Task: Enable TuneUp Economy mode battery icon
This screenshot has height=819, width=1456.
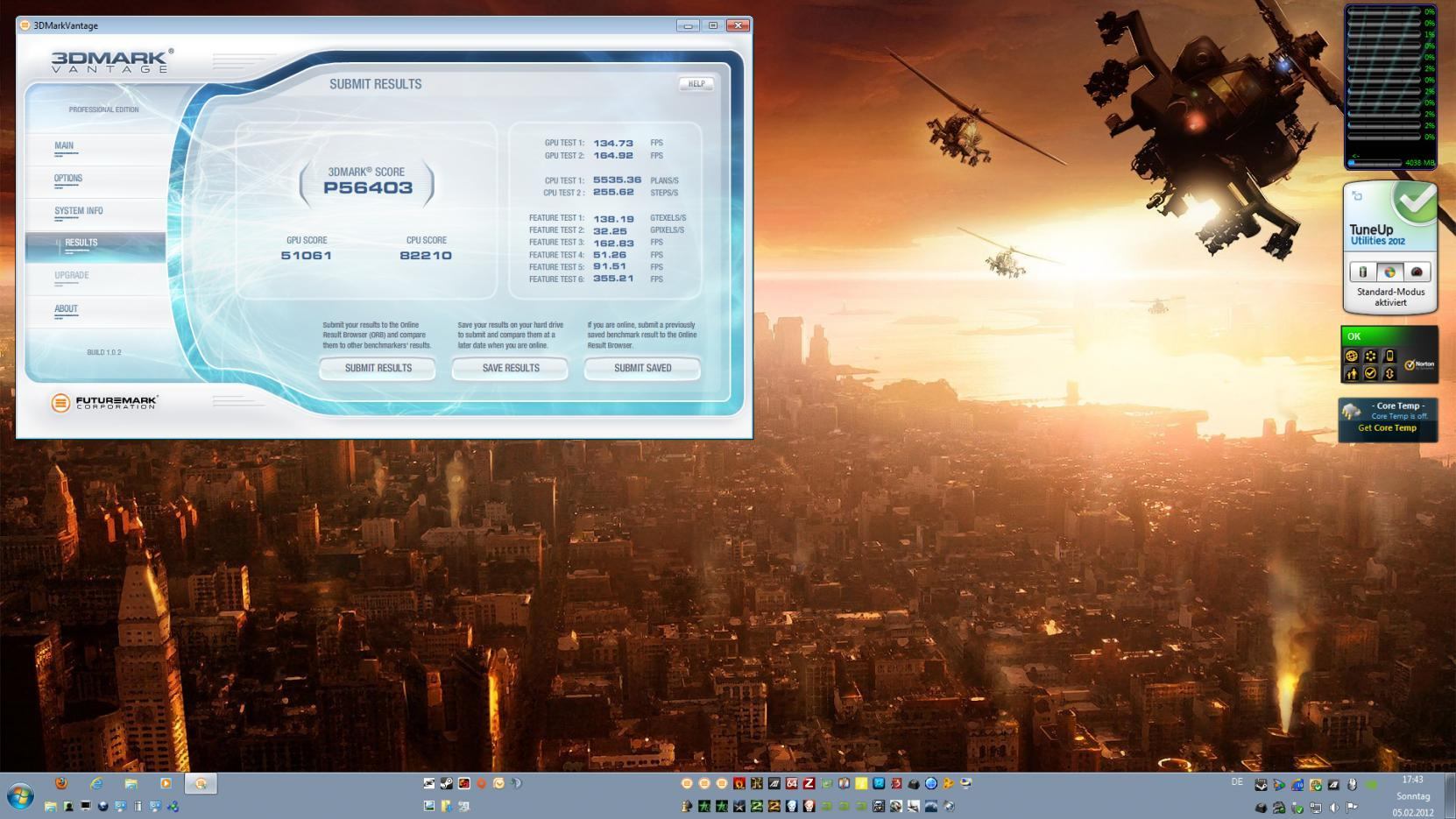Action: (x=1362, y=272)
